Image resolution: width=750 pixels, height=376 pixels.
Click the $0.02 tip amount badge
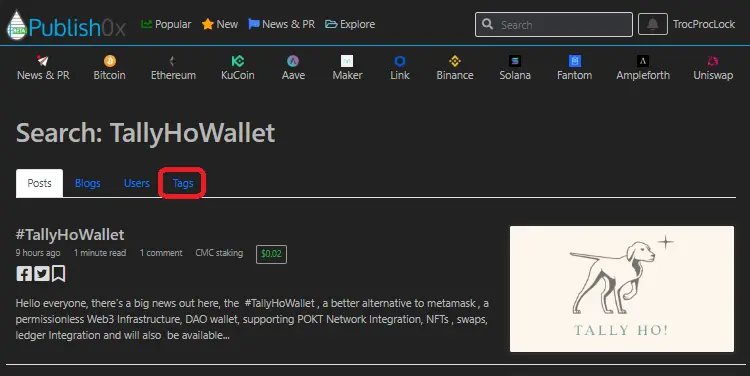271,254
